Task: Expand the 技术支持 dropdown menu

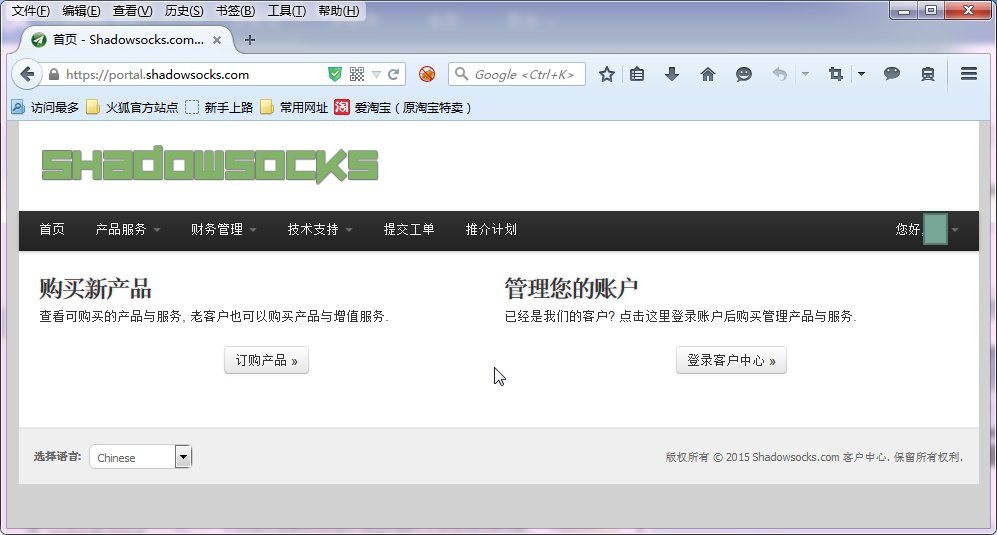Action: click(320, 230)
